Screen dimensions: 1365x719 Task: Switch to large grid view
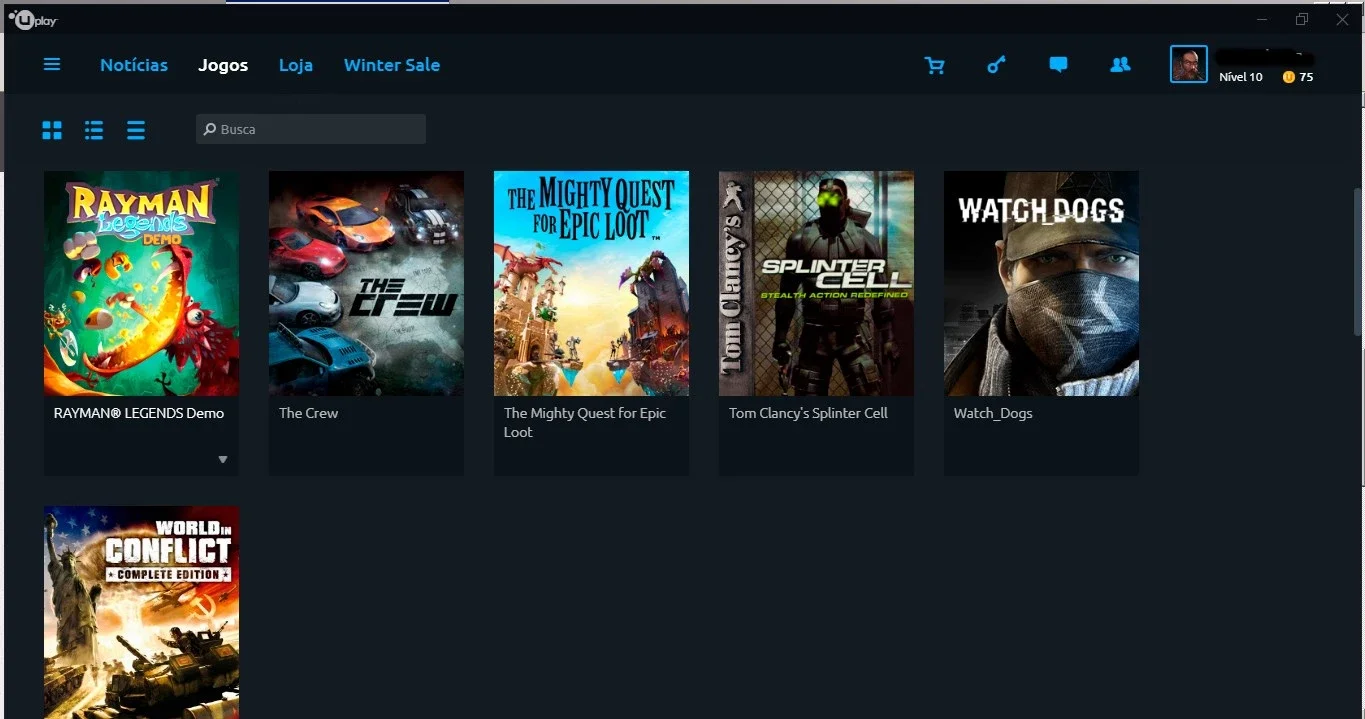tap(52, 130)
